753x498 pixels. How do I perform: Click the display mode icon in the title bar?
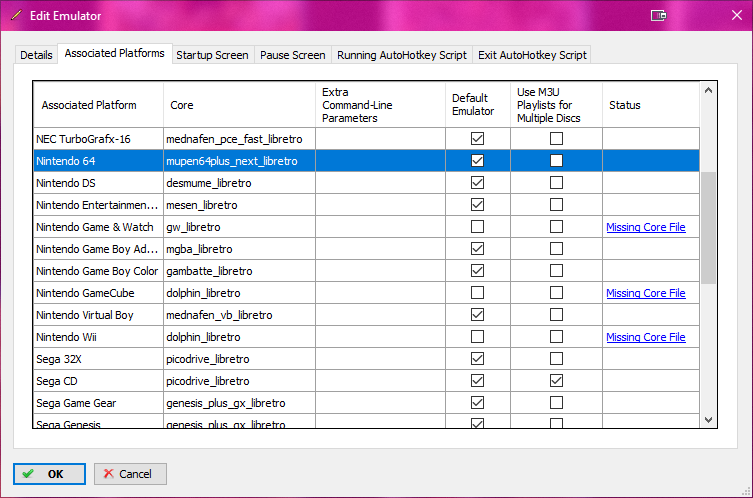[x=658, y=15]
